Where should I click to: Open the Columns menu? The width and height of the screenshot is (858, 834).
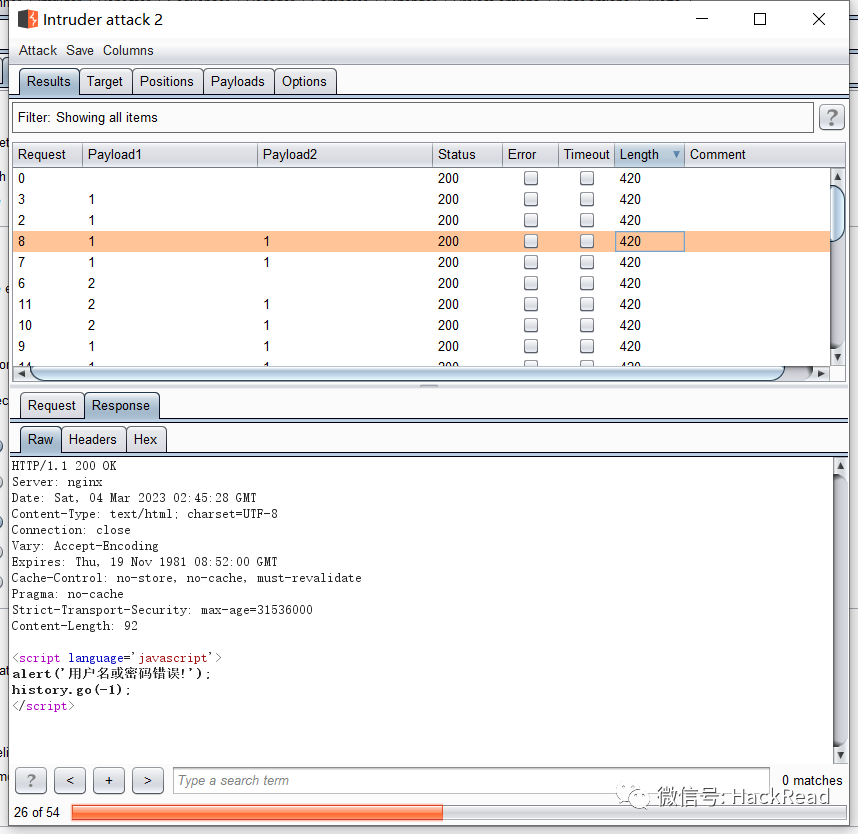[x=128, y=50]
